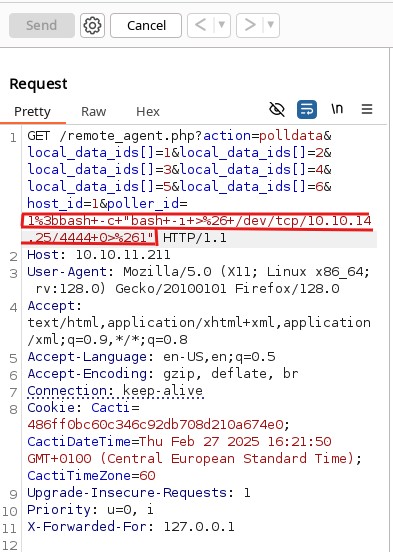Toggle the \n newline display icon
Viewport: 393px width, 552px height.
[337, 109]
